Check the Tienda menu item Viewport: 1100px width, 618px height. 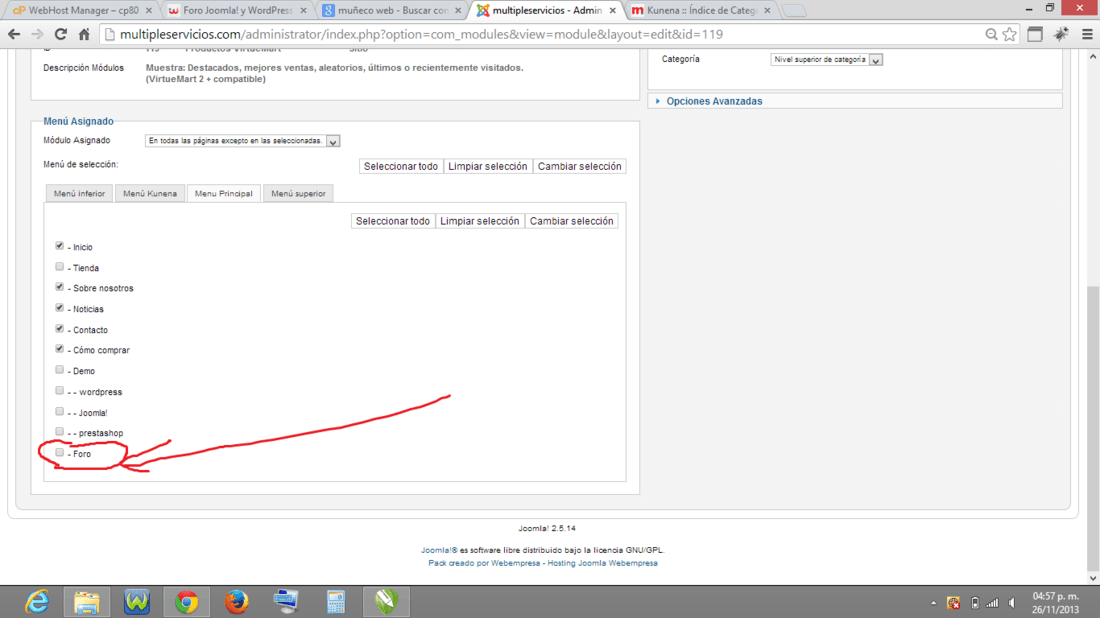[x=60, y=267]
